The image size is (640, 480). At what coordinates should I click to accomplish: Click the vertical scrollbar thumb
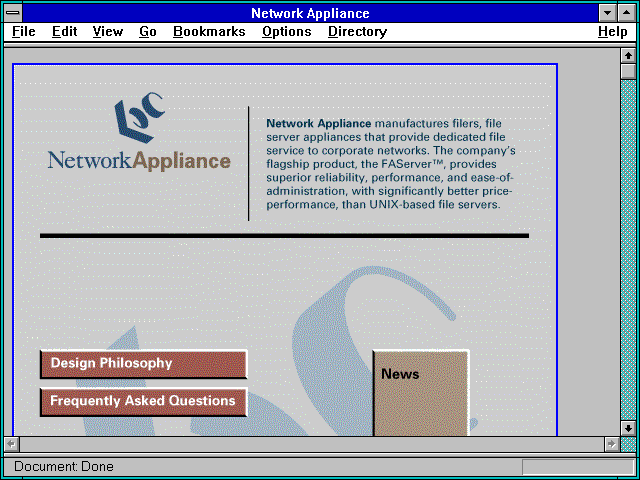(x=628, y=71)
